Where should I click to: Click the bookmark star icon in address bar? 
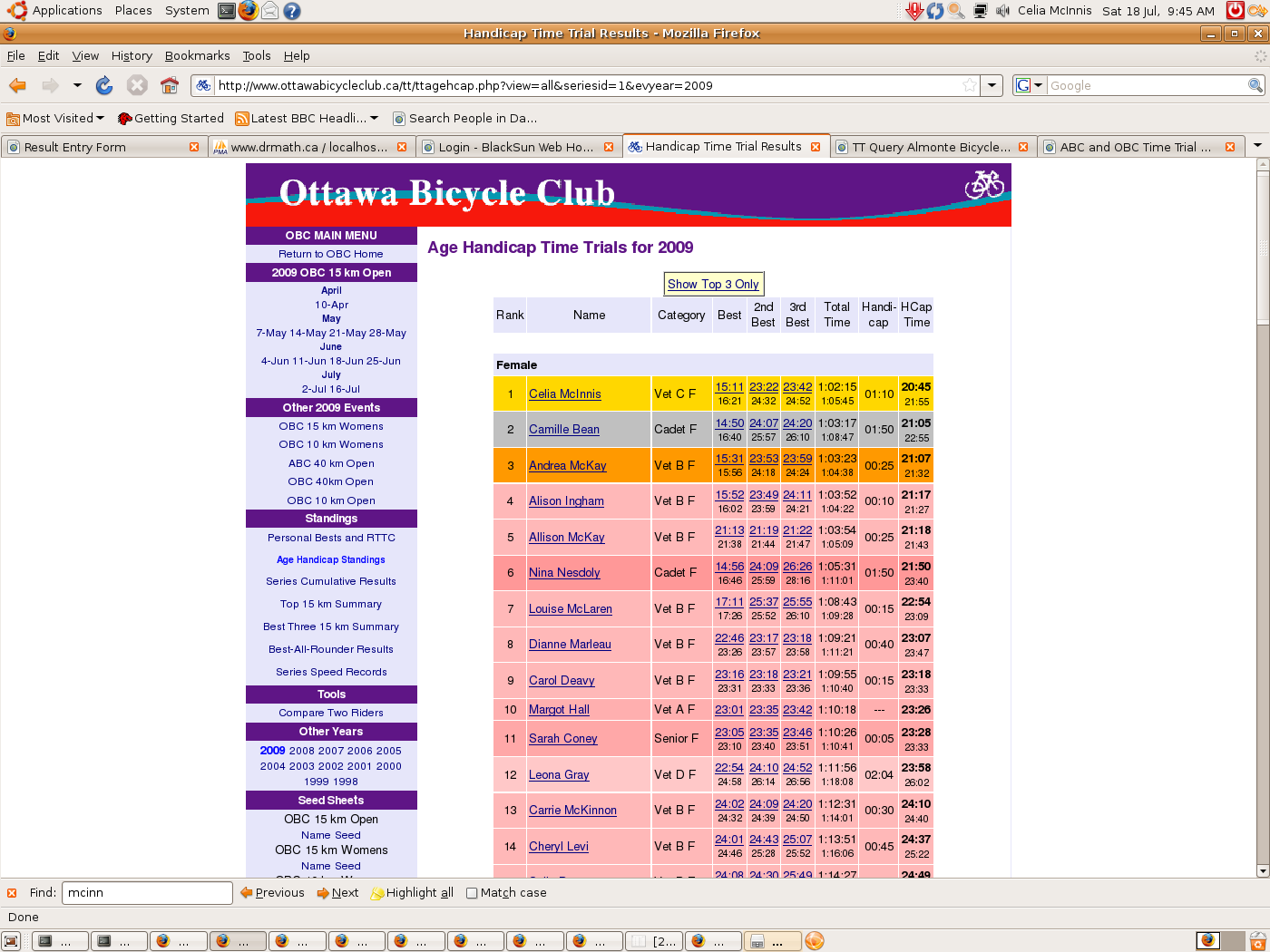pyautogui.click(x=970, y=85)
